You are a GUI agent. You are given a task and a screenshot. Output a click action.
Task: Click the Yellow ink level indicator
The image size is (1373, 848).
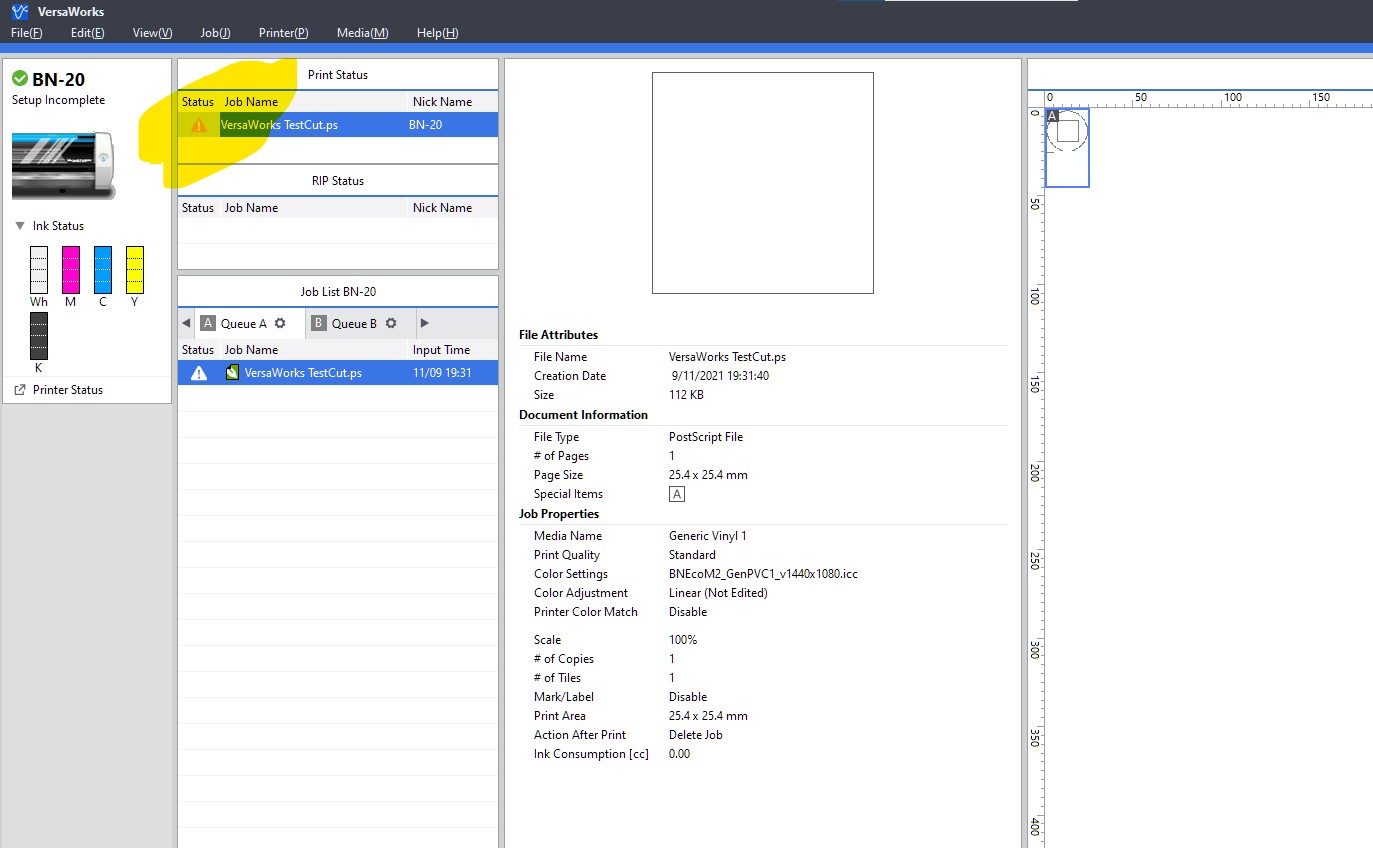coord(135,270)
